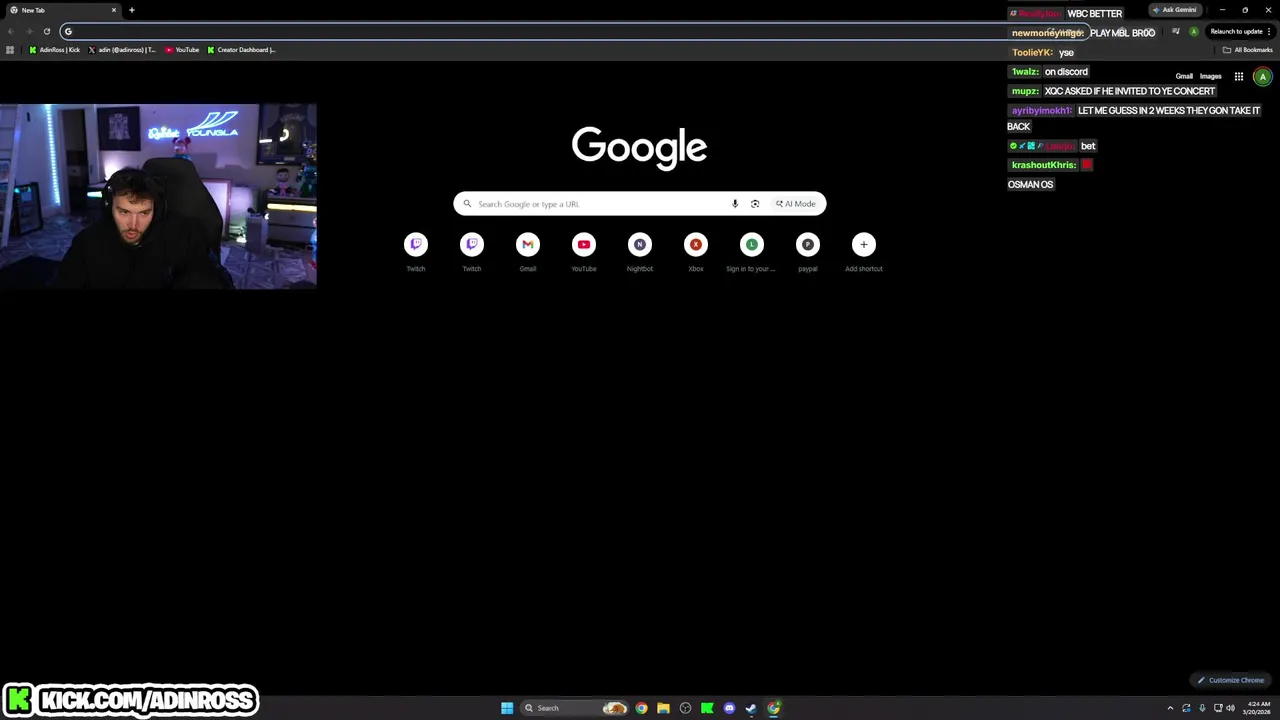
Task: Open OBS Studio from taskbar
Action: (x=685, y=708)
